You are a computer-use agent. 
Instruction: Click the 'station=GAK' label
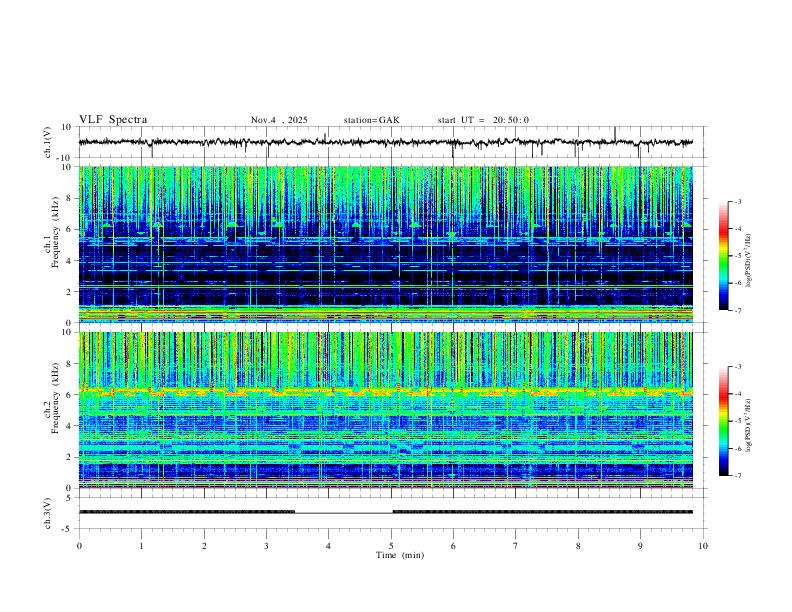[x=371, y=120]
